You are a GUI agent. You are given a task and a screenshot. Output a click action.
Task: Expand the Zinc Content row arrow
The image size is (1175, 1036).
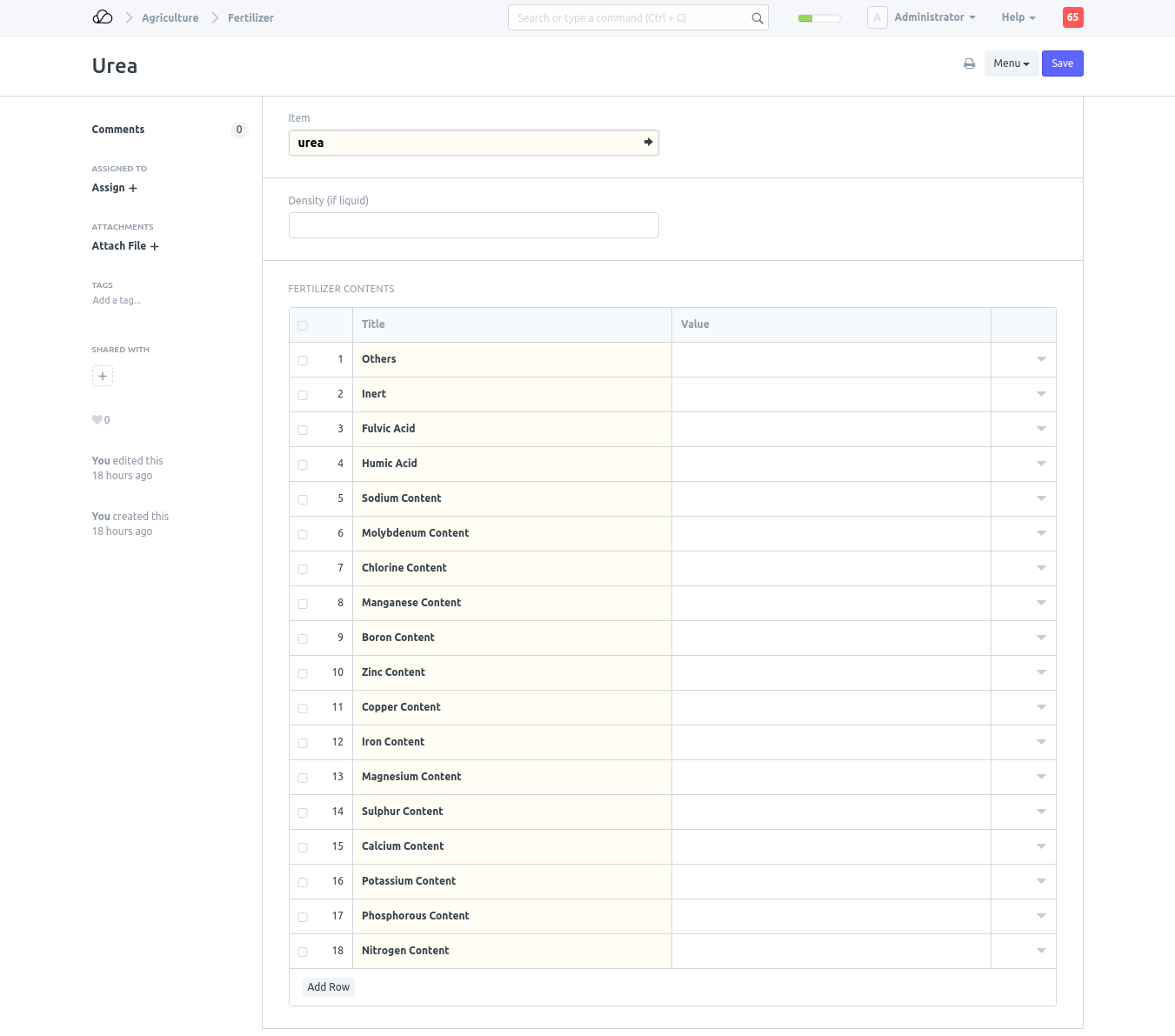1041,672
